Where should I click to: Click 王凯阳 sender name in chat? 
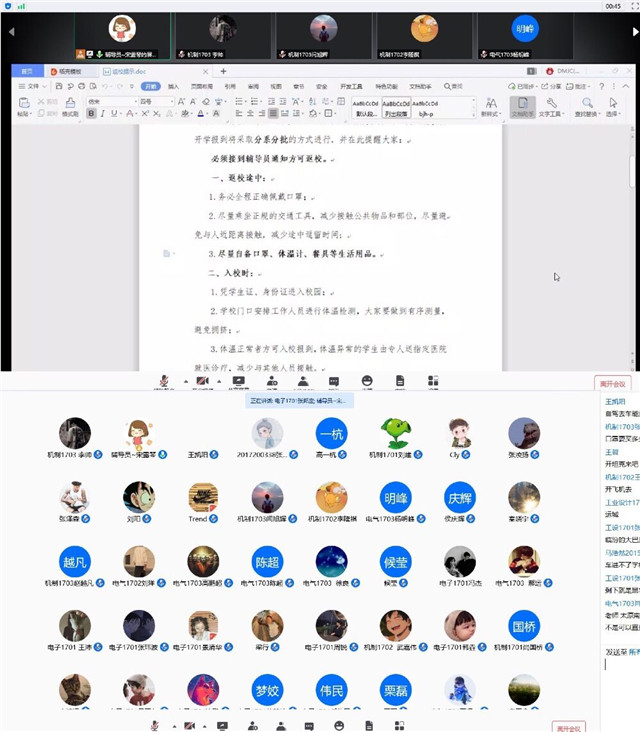point(615,401)
